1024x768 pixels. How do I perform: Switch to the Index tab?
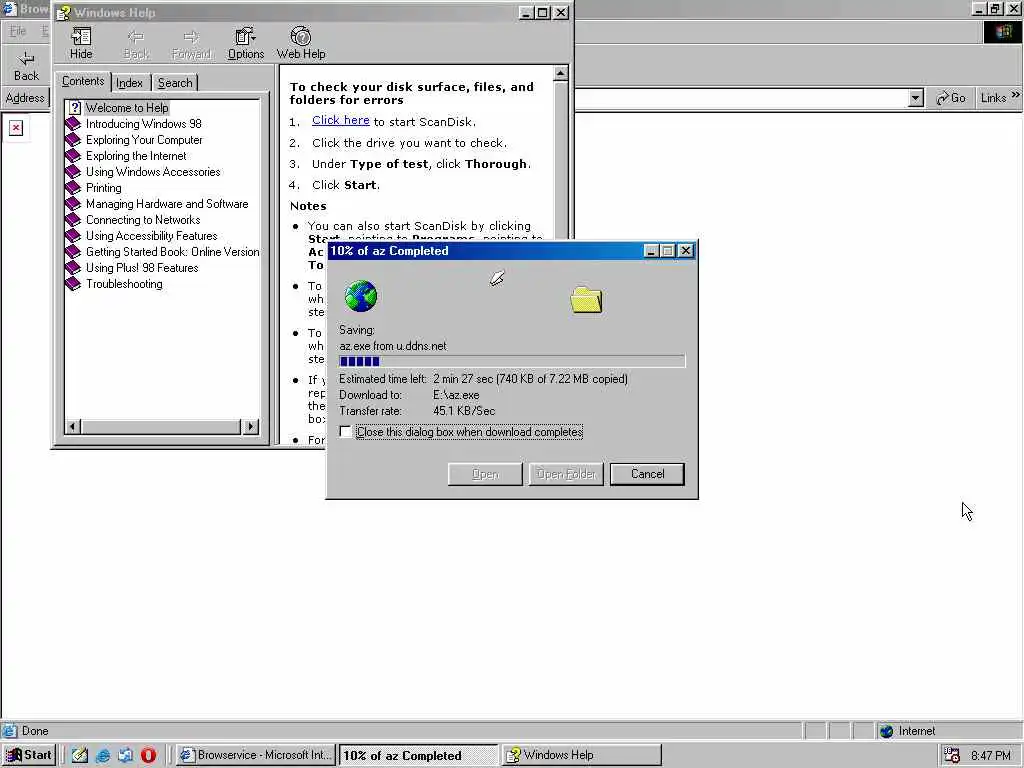[129, 83]
